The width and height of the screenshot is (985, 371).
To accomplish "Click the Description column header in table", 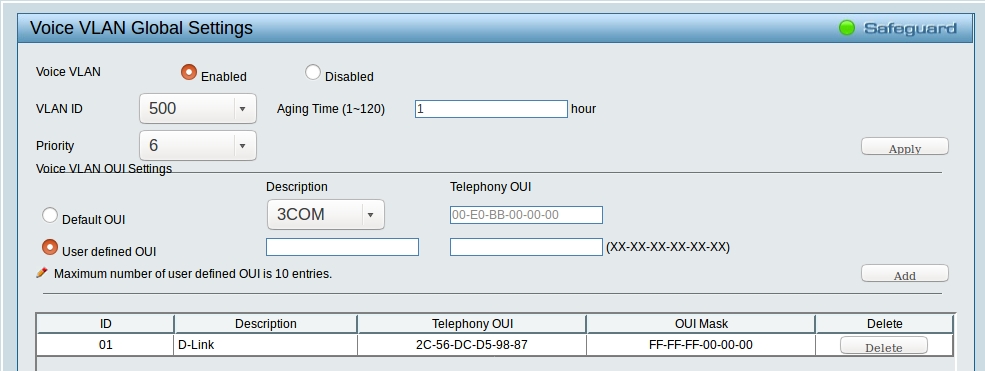I will pos(266,324).
